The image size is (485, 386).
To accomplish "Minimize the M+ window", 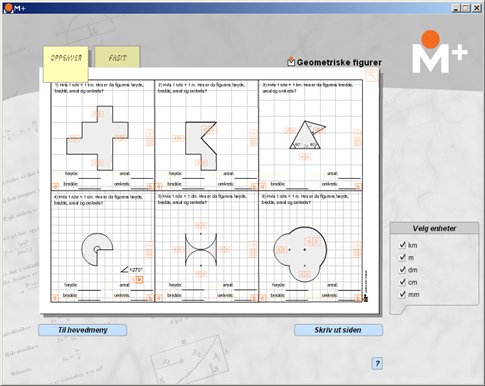I will coord(456,8).
